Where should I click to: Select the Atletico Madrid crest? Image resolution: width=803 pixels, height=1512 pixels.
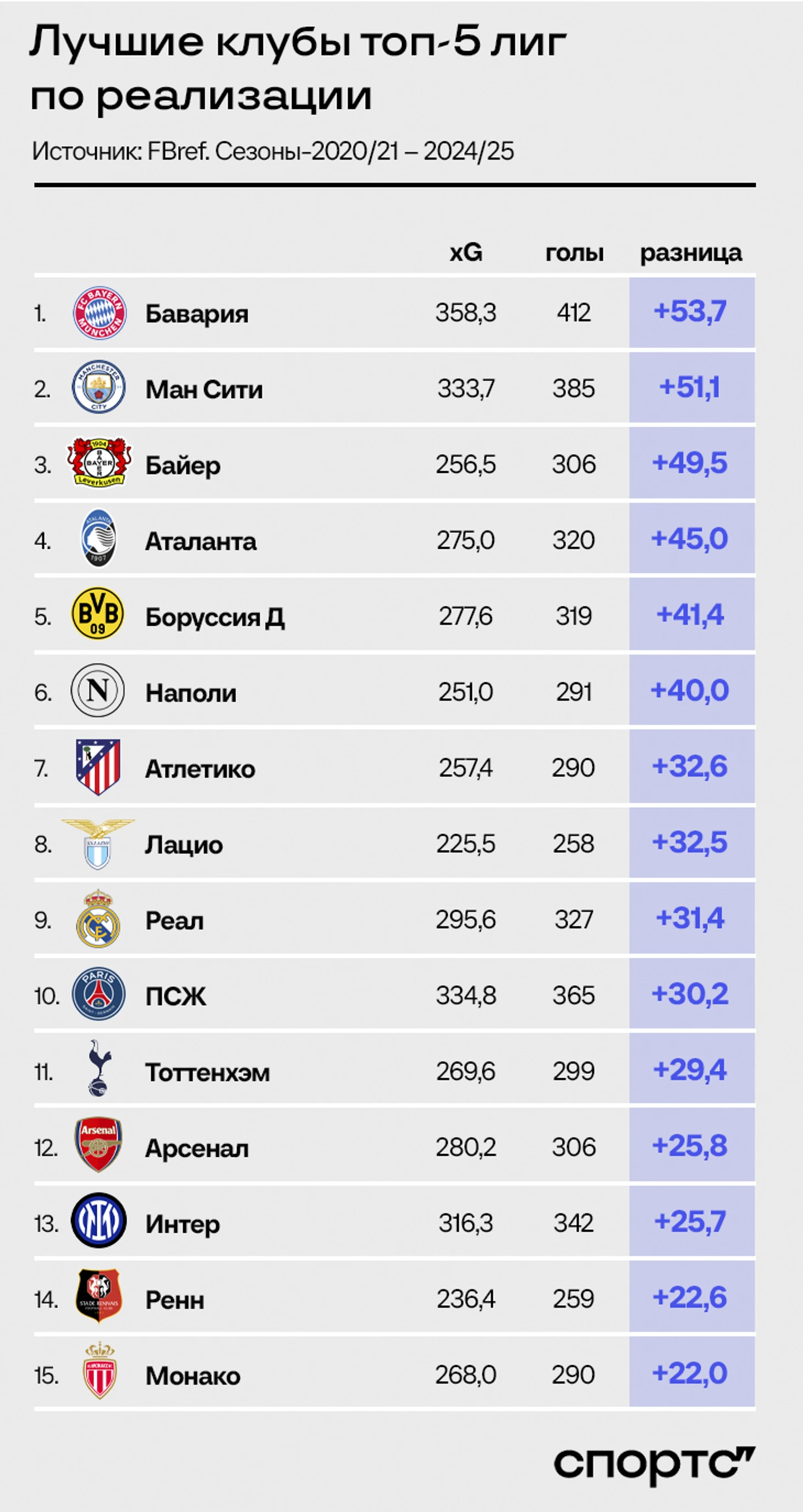[x=98, y=766]
